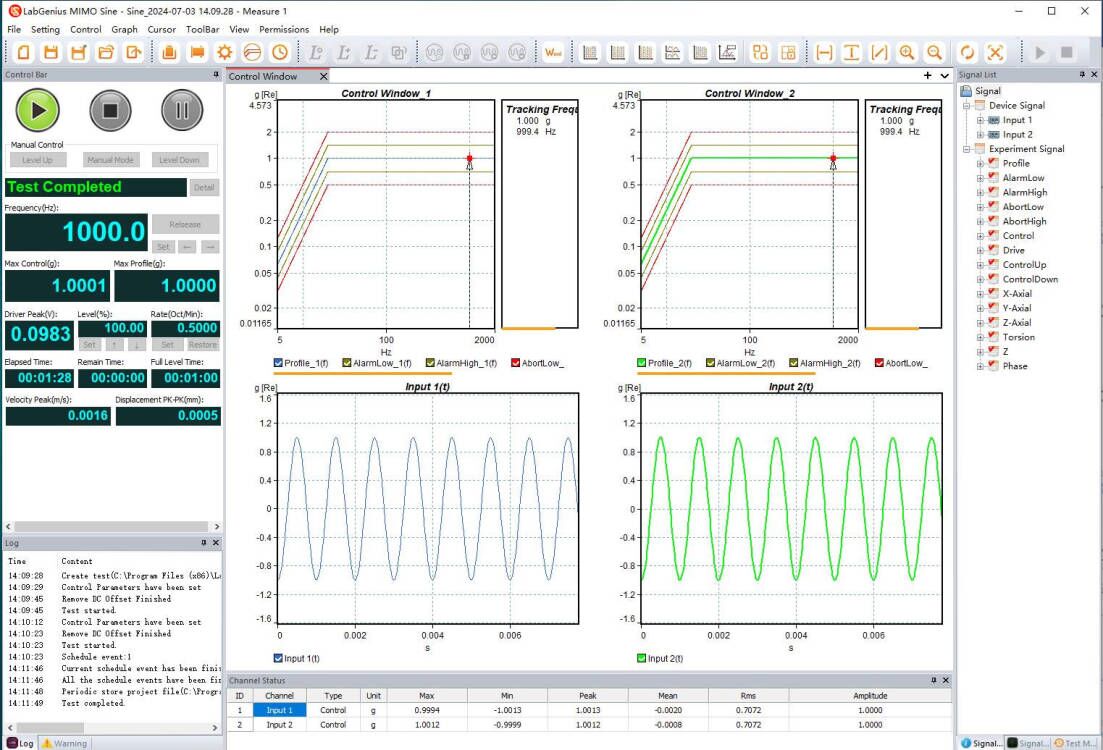Collapse the Experiment Signal tree node
The height and width of the screenshot is (750, 1103).
[x=967, y=149]
